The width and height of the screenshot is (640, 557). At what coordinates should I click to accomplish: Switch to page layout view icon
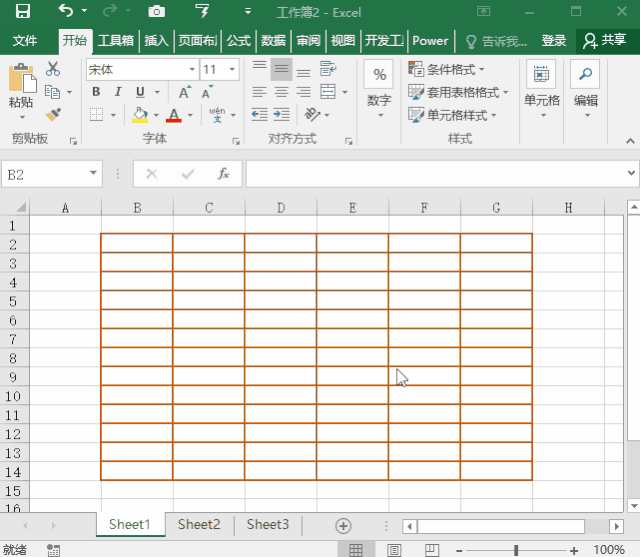394,550
